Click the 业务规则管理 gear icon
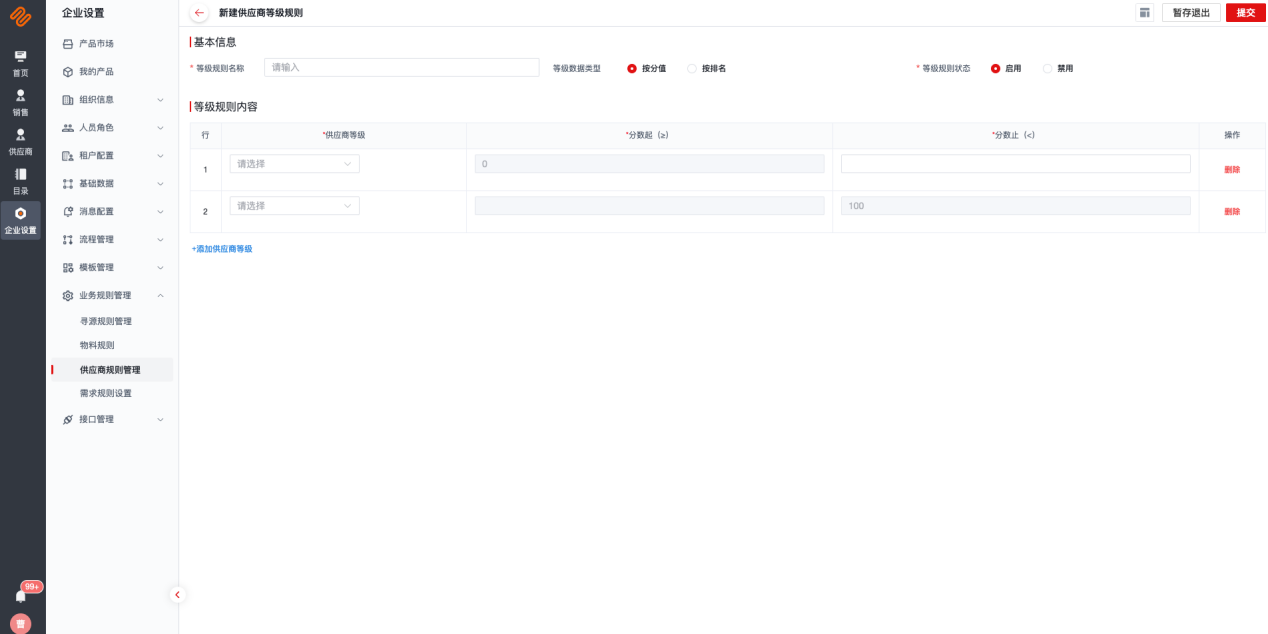 pos(68,296)
